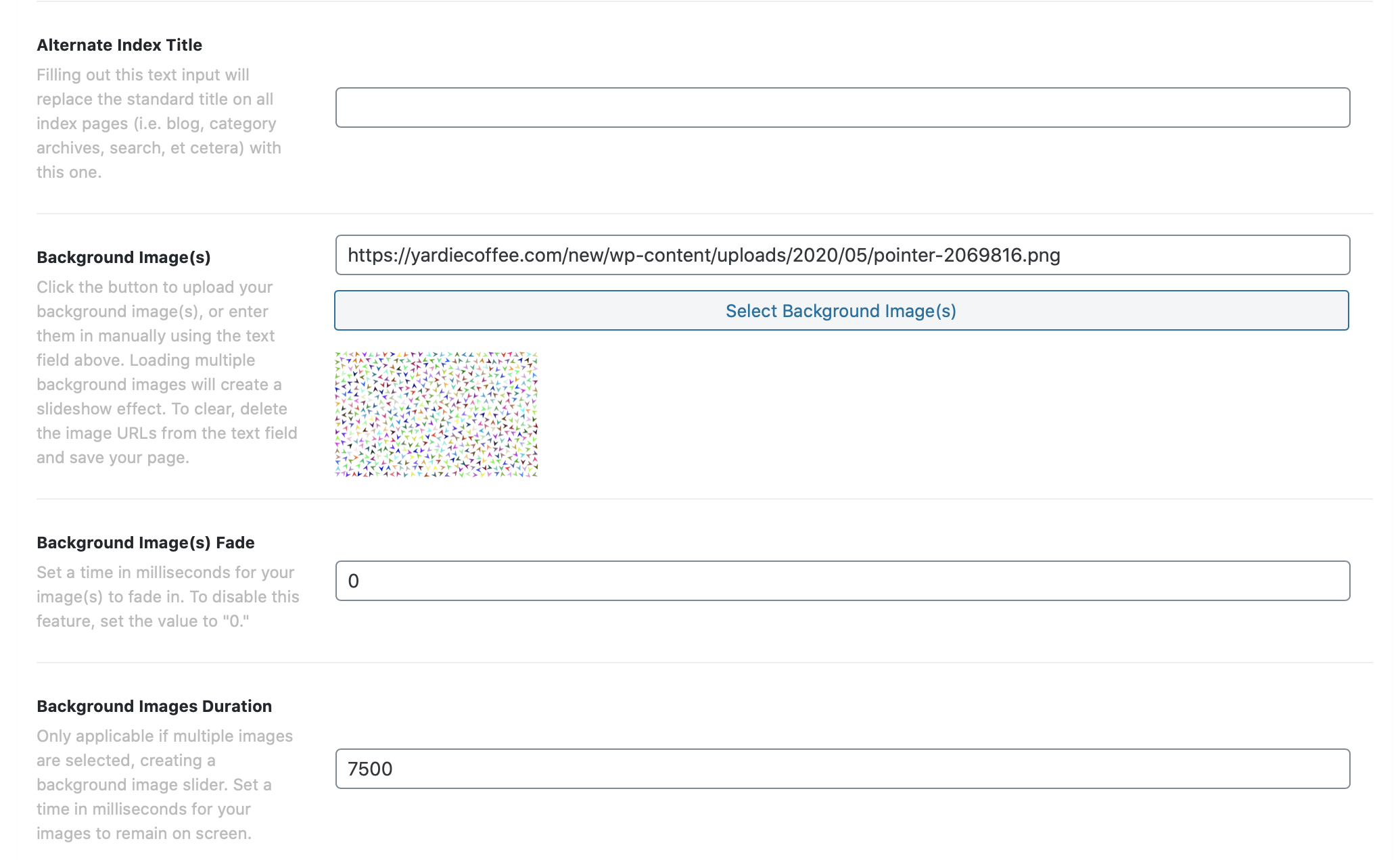Click the Background Image(s) Fade heading
Screen dimensions: 1400x860
(x=145, y=543)
